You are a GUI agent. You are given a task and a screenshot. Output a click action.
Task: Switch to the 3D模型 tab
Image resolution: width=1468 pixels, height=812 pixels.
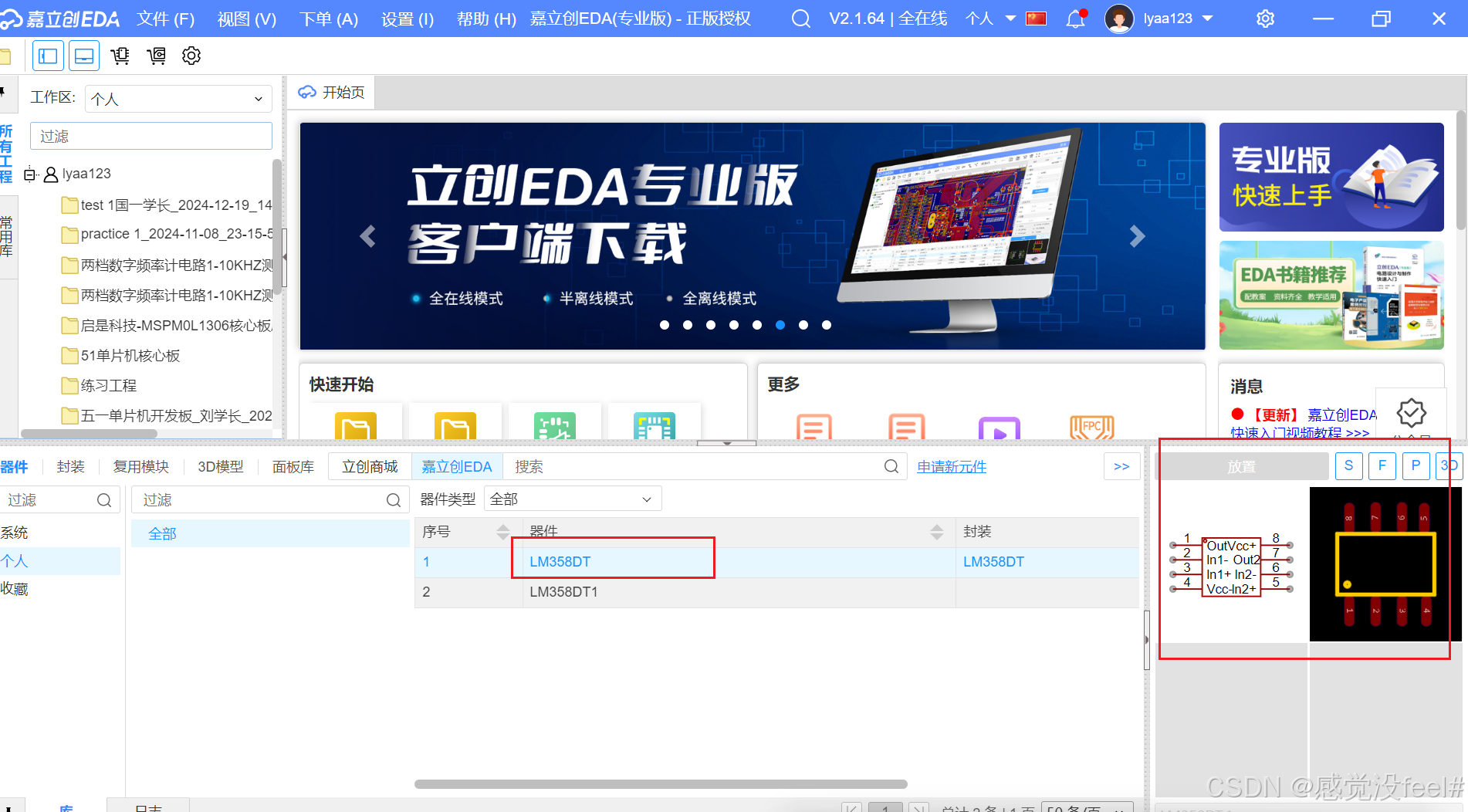tap(221, 467)
